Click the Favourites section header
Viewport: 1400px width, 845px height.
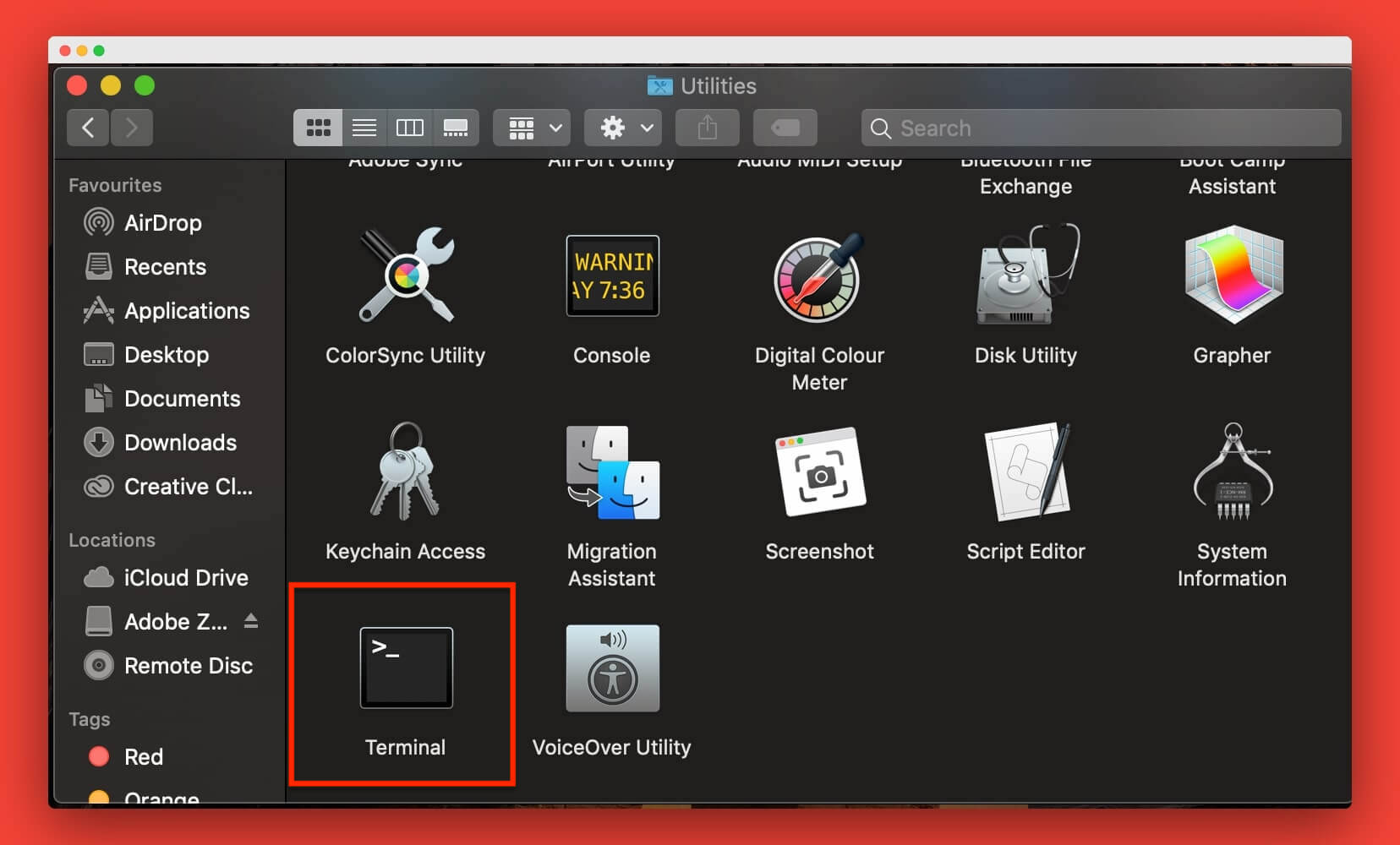coord(115,185)
